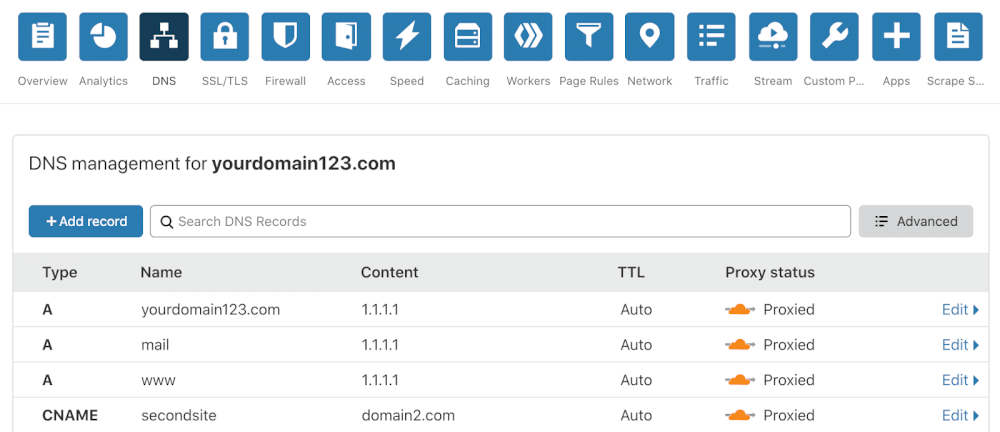This screenshot has height=432, width=1000.
Task: Expand Edit for the www record
Action: [960, 380]
